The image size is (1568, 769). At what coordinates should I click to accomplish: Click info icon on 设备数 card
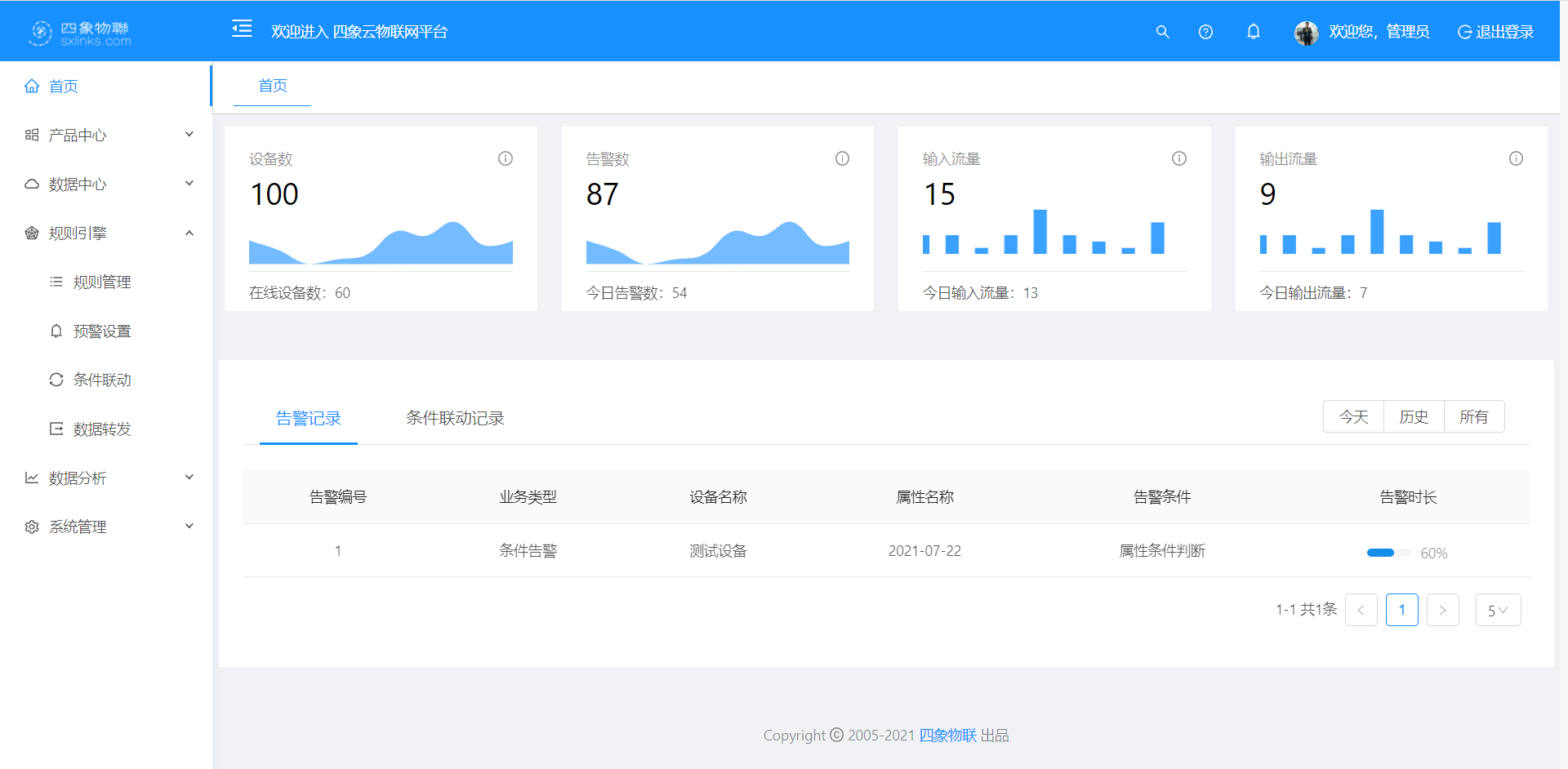tap(506, 158)
